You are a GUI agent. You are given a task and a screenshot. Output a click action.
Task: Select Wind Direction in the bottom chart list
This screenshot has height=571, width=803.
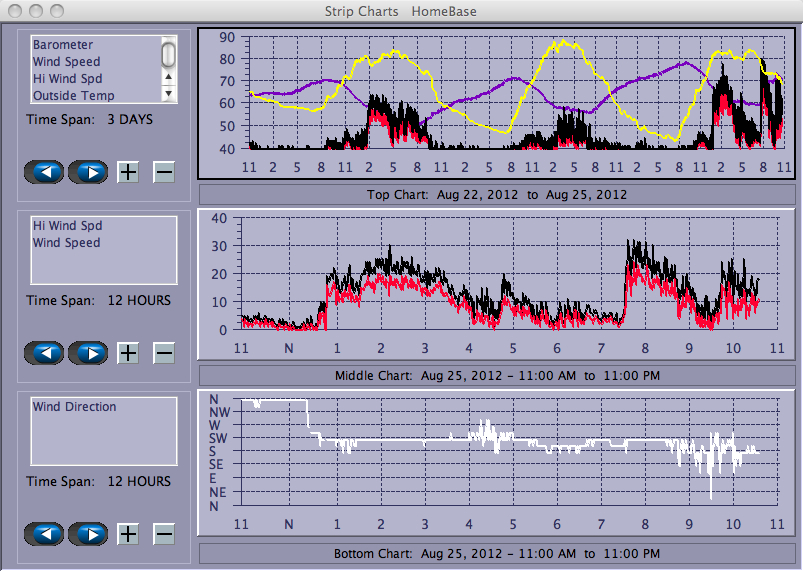pos(74,407)
